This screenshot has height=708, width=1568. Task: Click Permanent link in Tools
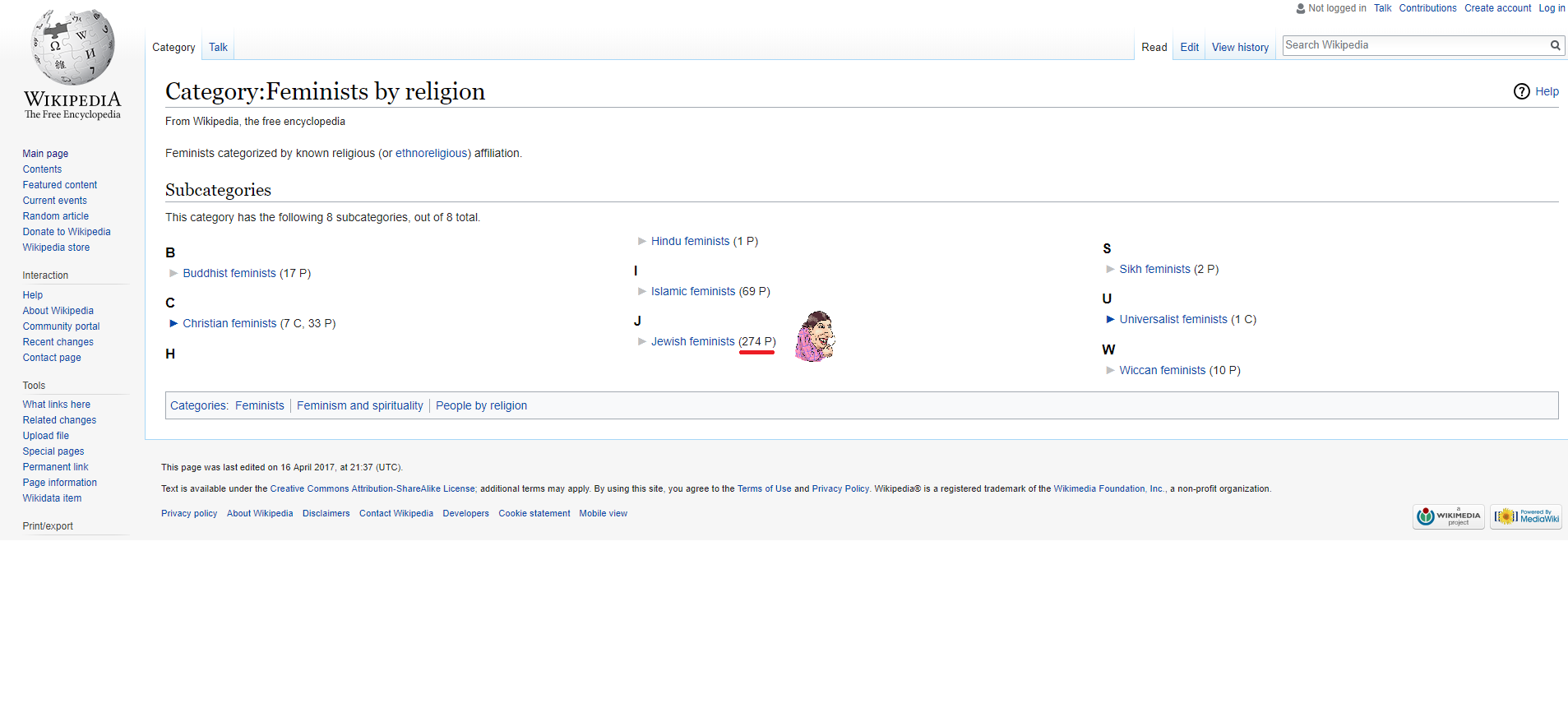(x=55, y=467)
